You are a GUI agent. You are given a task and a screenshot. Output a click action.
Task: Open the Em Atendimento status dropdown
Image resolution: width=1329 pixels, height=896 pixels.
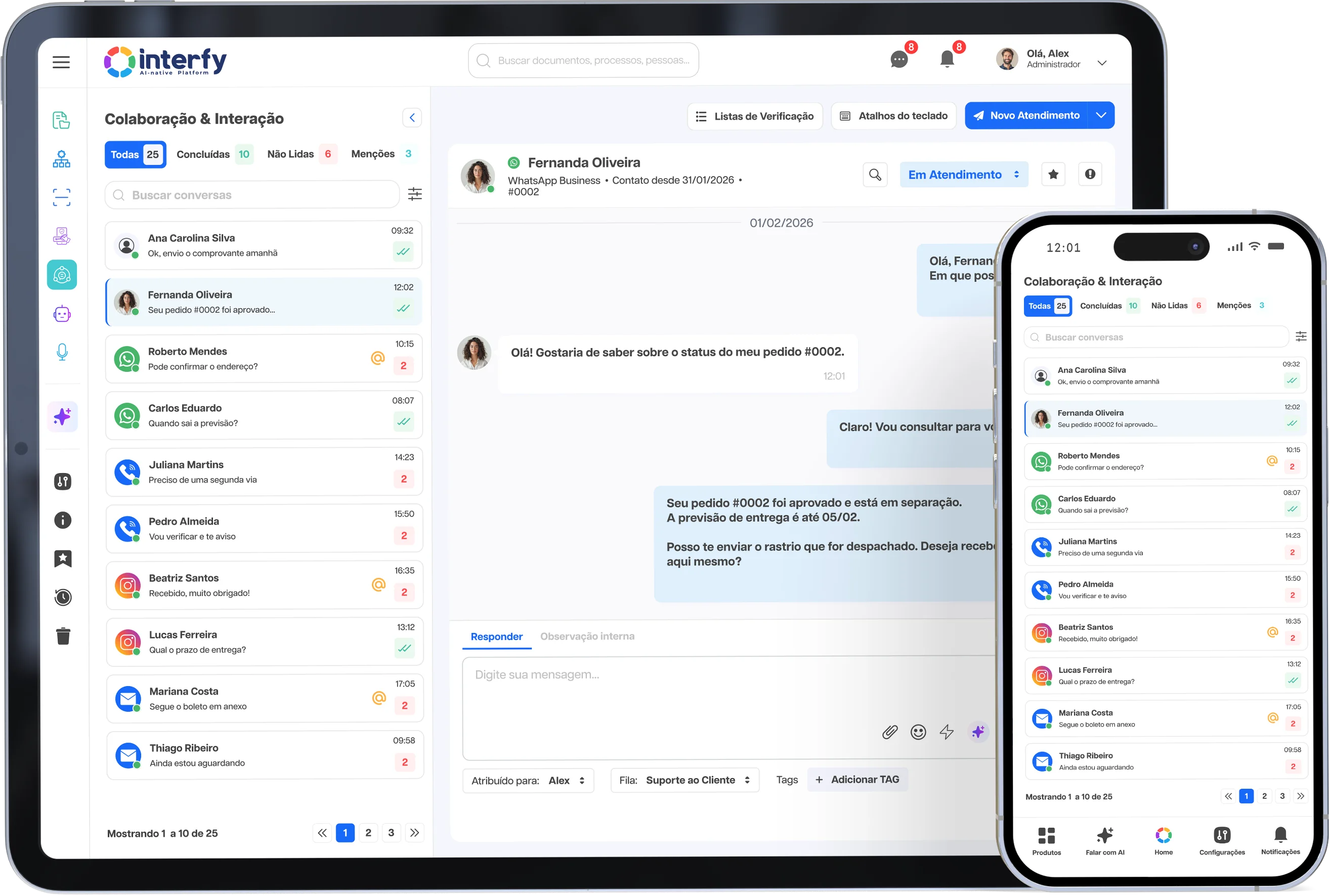964,175
